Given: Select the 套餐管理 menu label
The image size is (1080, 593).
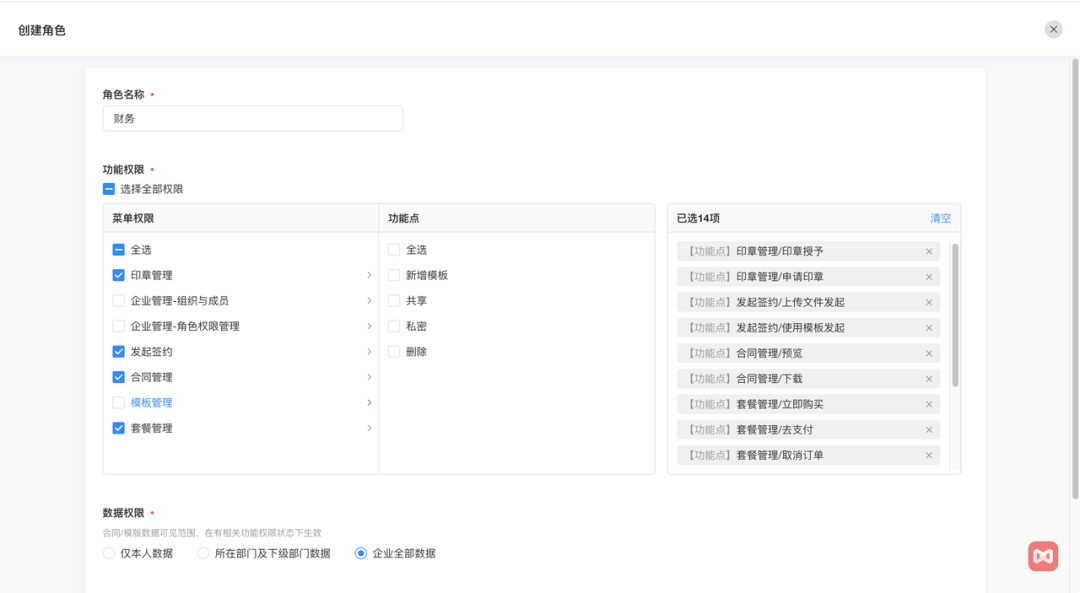Looking at the screenshot, I should click(152, 428).
